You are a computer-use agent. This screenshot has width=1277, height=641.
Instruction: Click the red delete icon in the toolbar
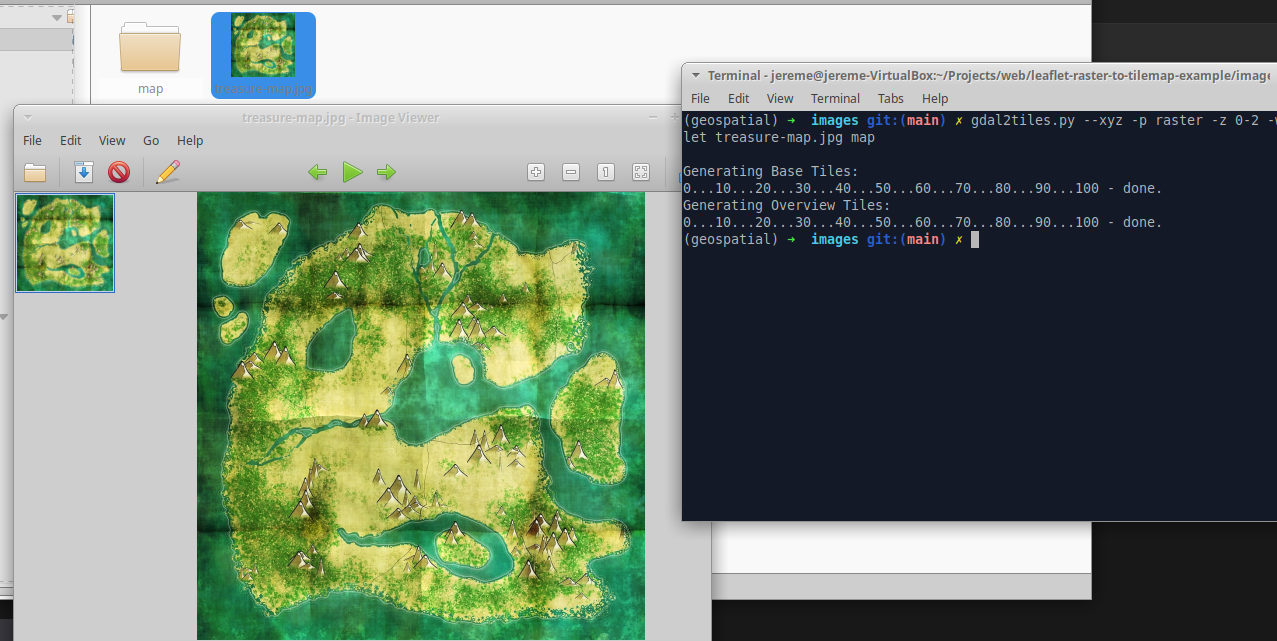click(118, 172)
